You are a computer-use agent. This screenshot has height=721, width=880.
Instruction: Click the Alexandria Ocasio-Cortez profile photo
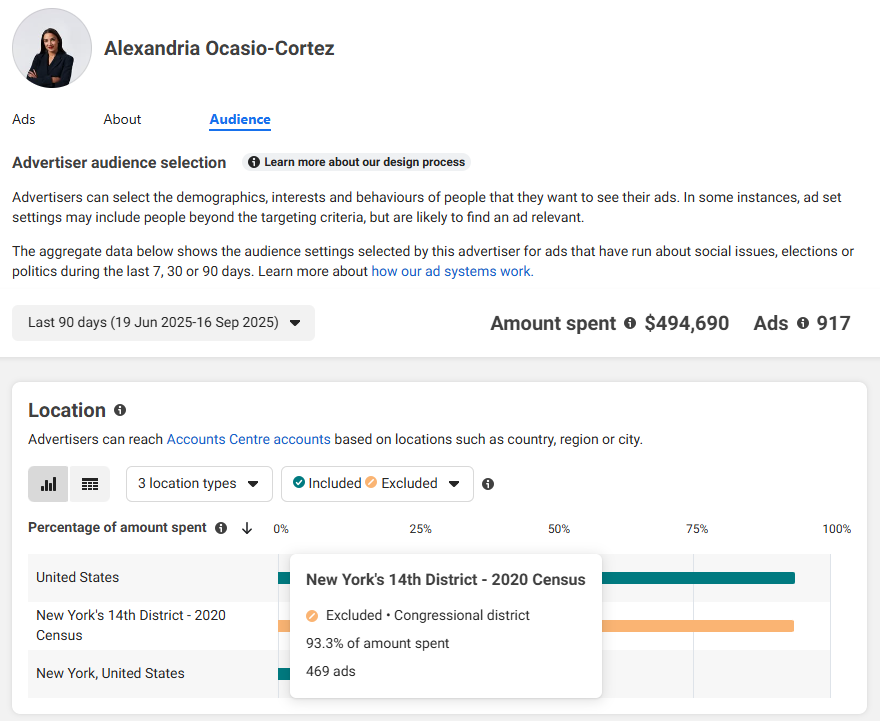52,49
